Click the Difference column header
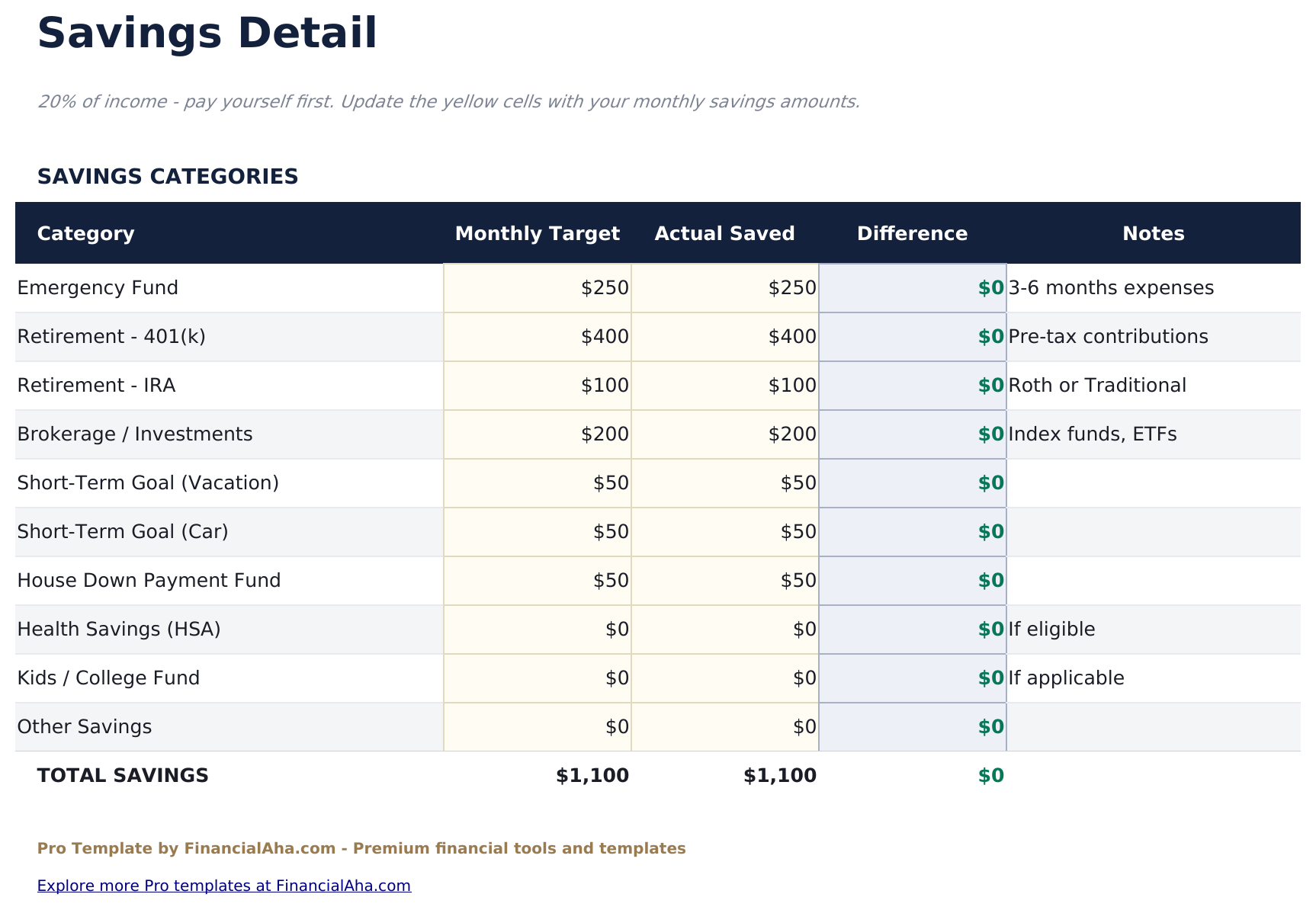The image size is (1316, 910). pos(913,233)
